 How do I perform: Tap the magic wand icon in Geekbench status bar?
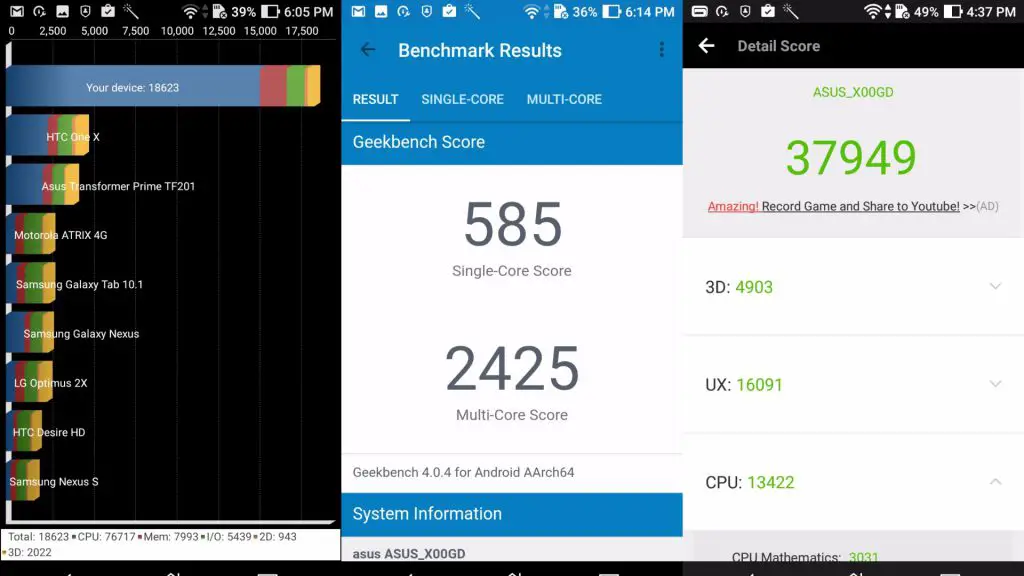[x=473, y=11]
